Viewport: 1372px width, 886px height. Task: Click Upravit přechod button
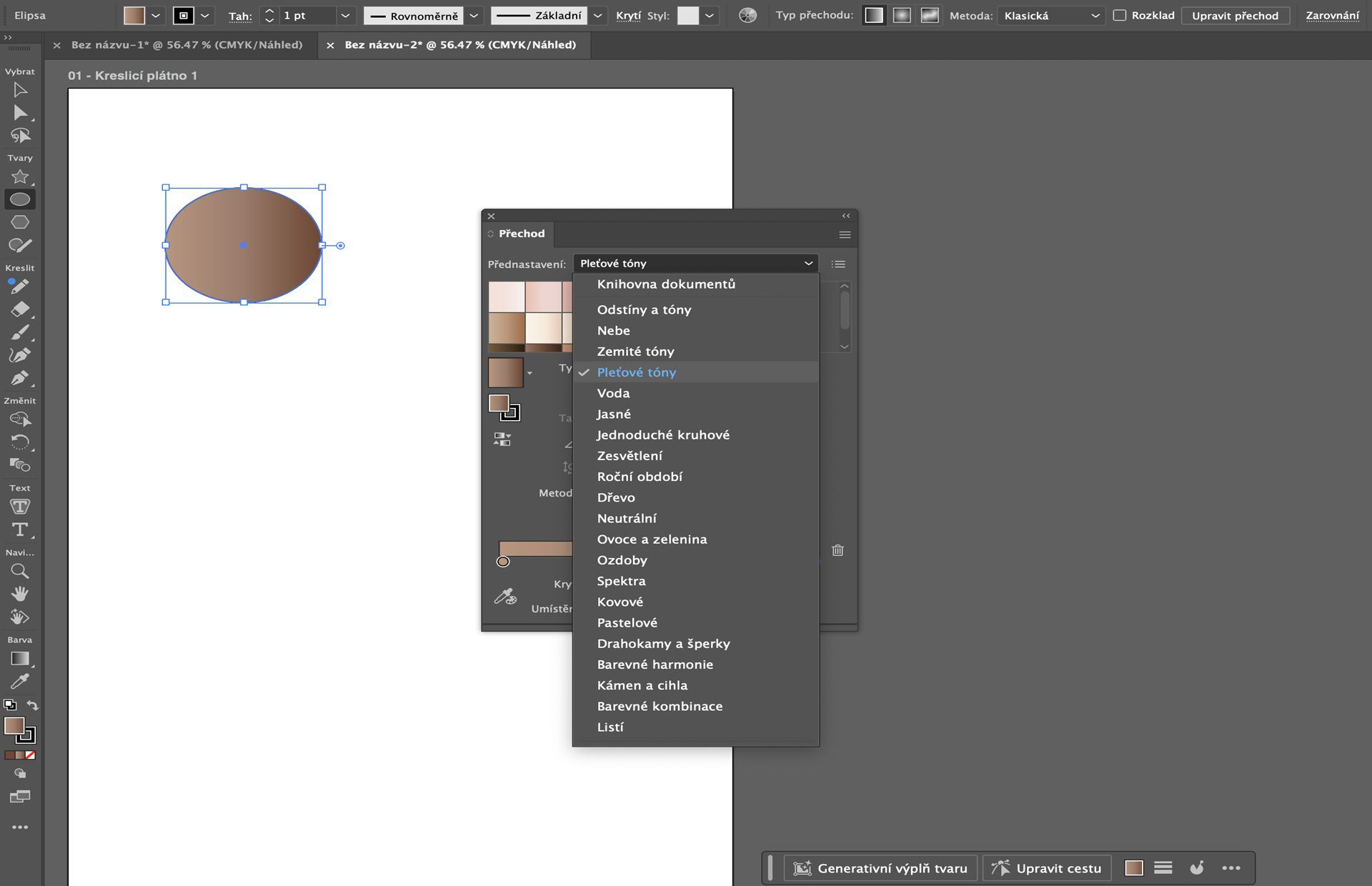pos(1235,15)
